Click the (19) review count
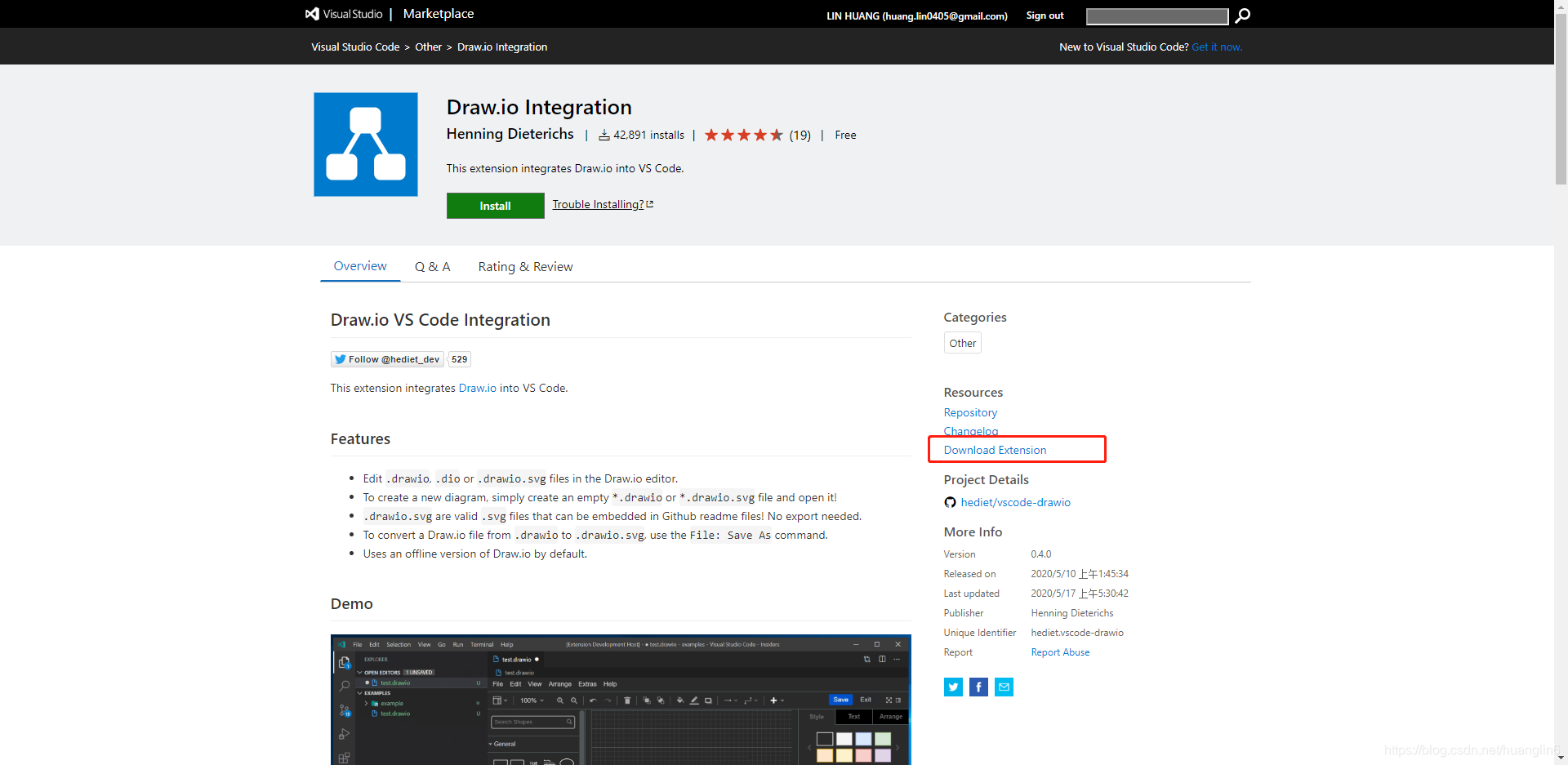The width and height of the screenshot is (1568, 765). (800, 135)
